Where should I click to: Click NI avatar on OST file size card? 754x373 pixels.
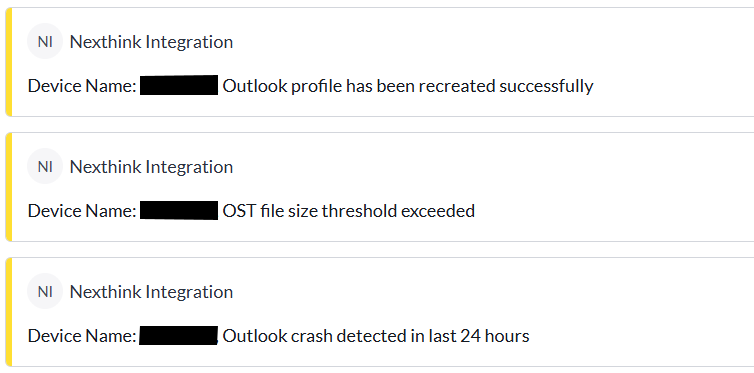pos(45,166)
